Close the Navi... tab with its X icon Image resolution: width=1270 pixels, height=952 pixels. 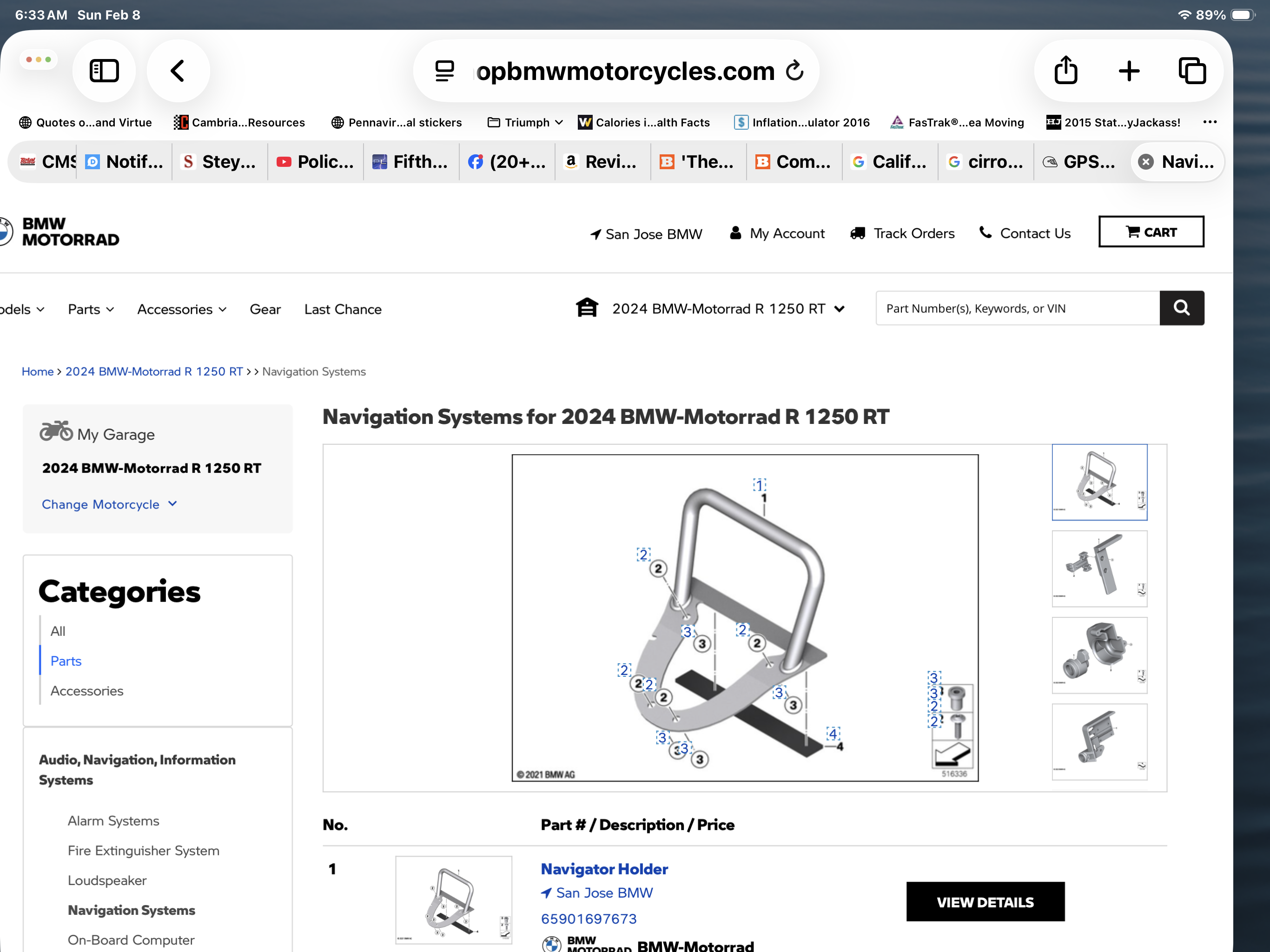coord(1146,162)
